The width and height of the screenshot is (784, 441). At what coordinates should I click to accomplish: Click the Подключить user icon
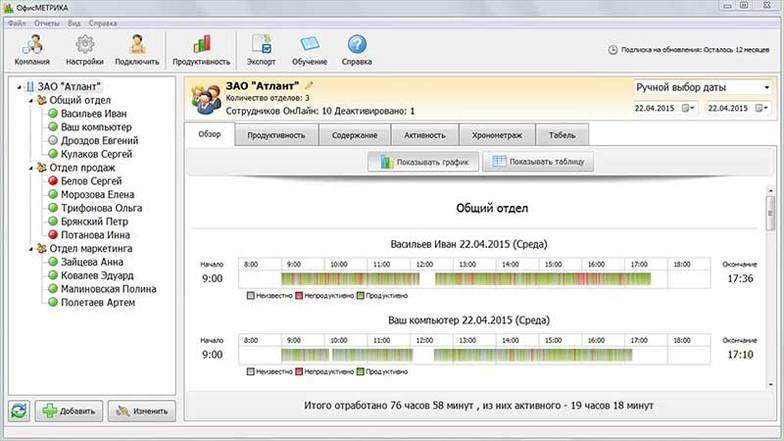137,49
